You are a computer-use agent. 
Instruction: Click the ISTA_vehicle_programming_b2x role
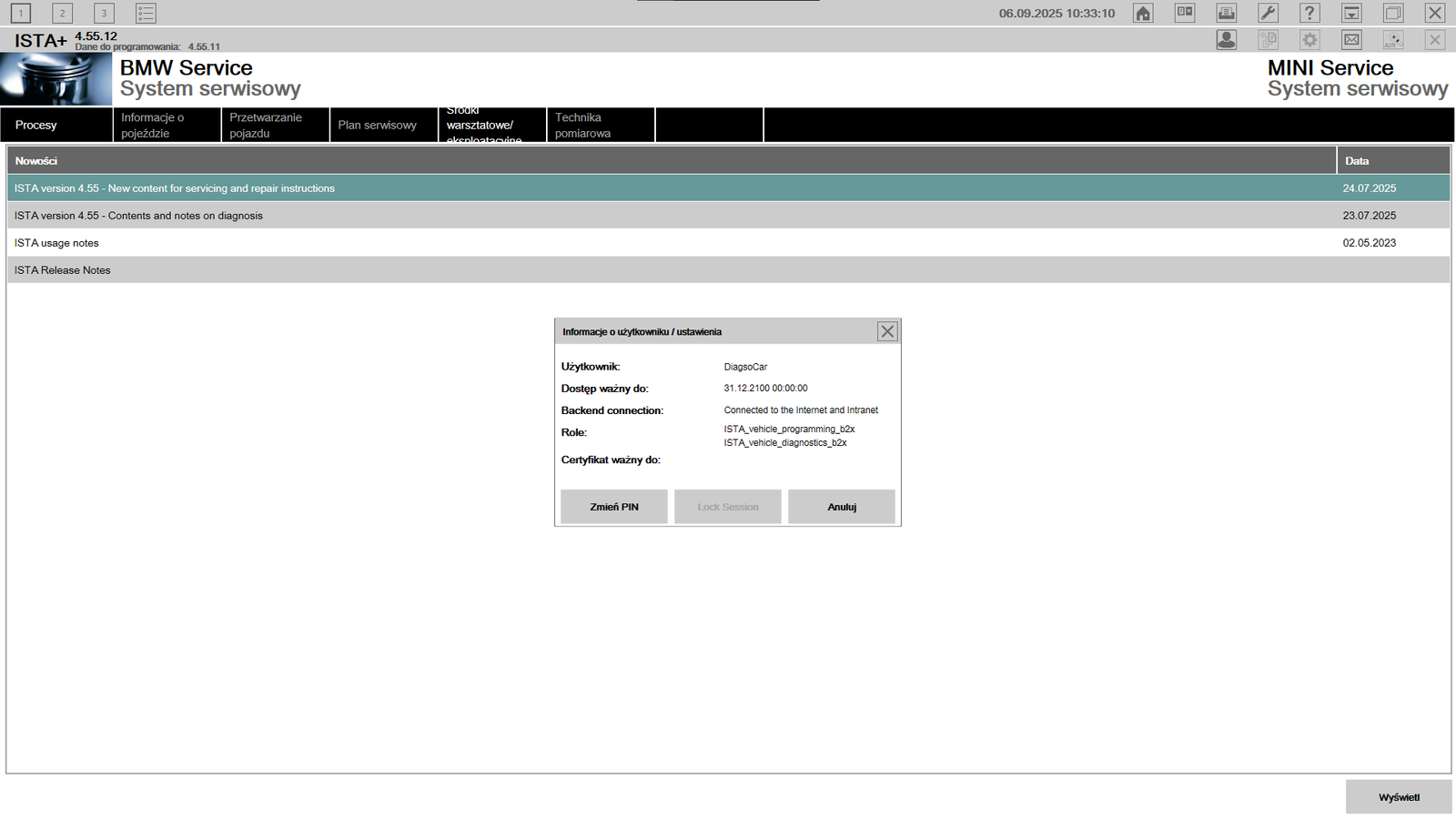tap(789, 430)
